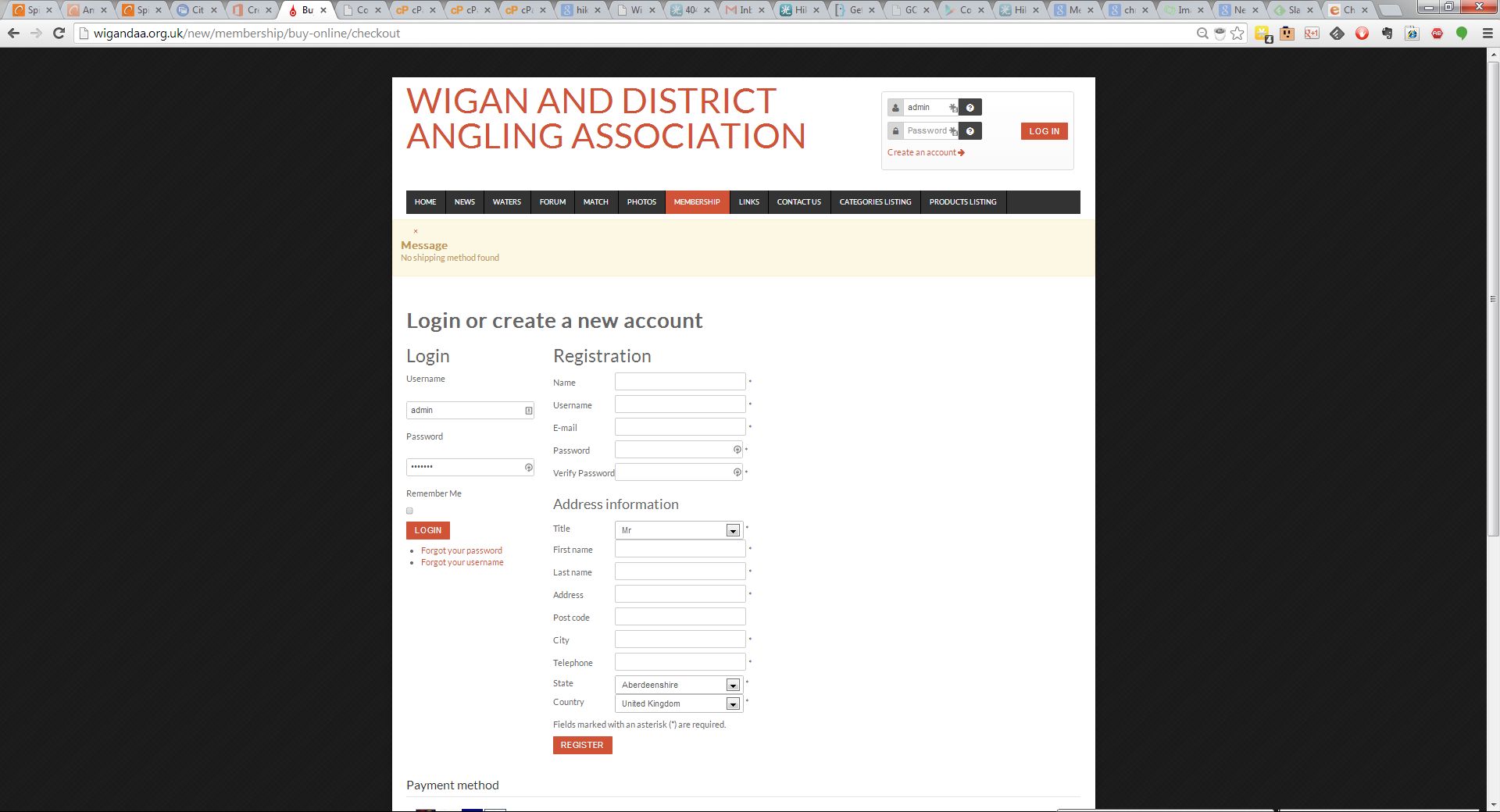The height and width of the screenshot is (812, 1500).
Task: Tick the Remember Me checkbox
Action: click(x=409, y=511)
